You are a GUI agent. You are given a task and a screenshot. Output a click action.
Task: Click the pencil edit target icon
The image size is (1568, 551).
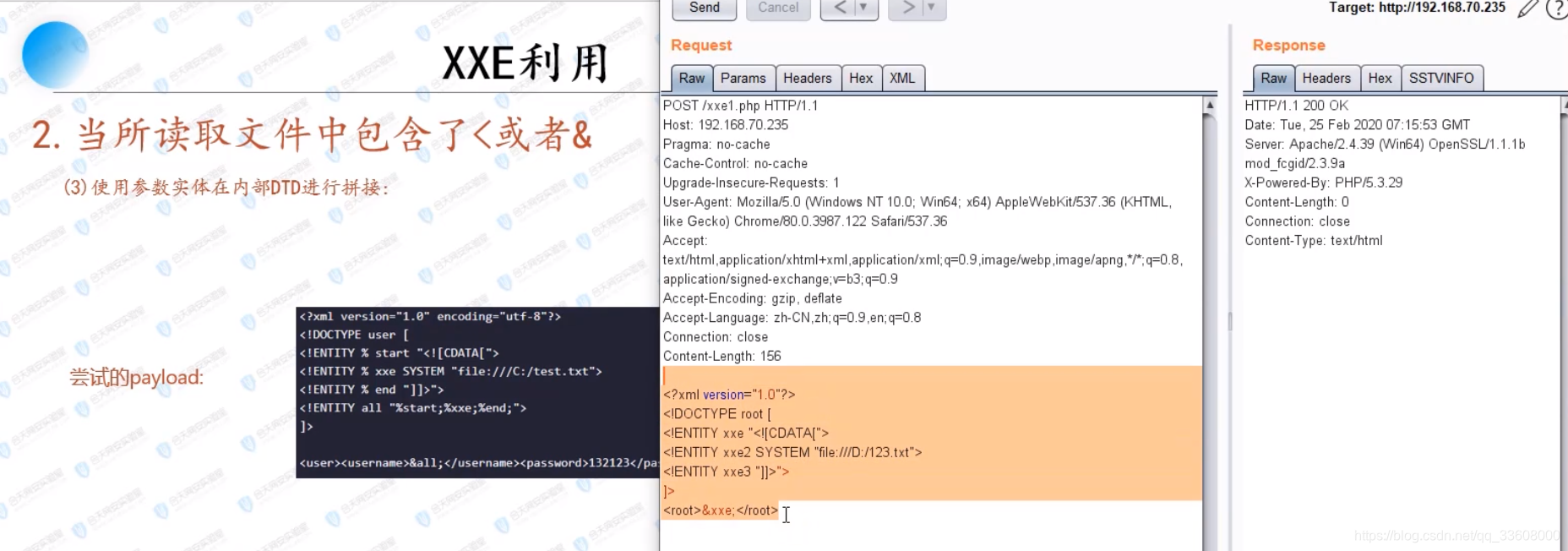(1527, 8)
